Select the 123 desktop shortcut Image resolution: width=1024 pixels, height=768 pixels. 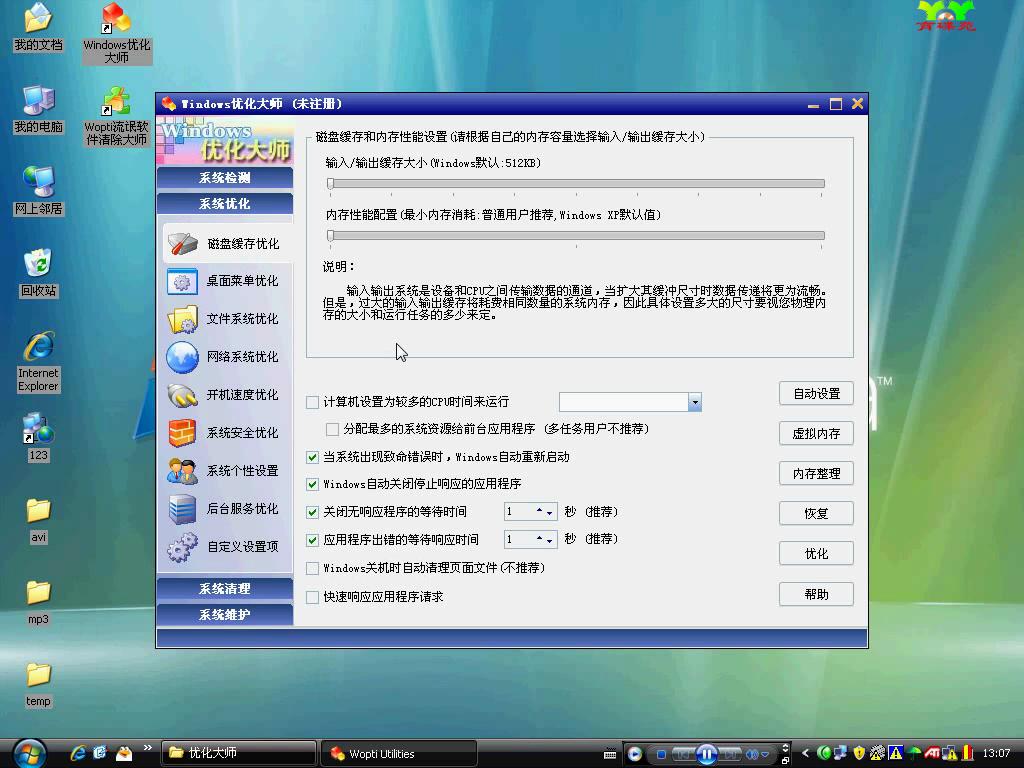(x=38, y=437)
